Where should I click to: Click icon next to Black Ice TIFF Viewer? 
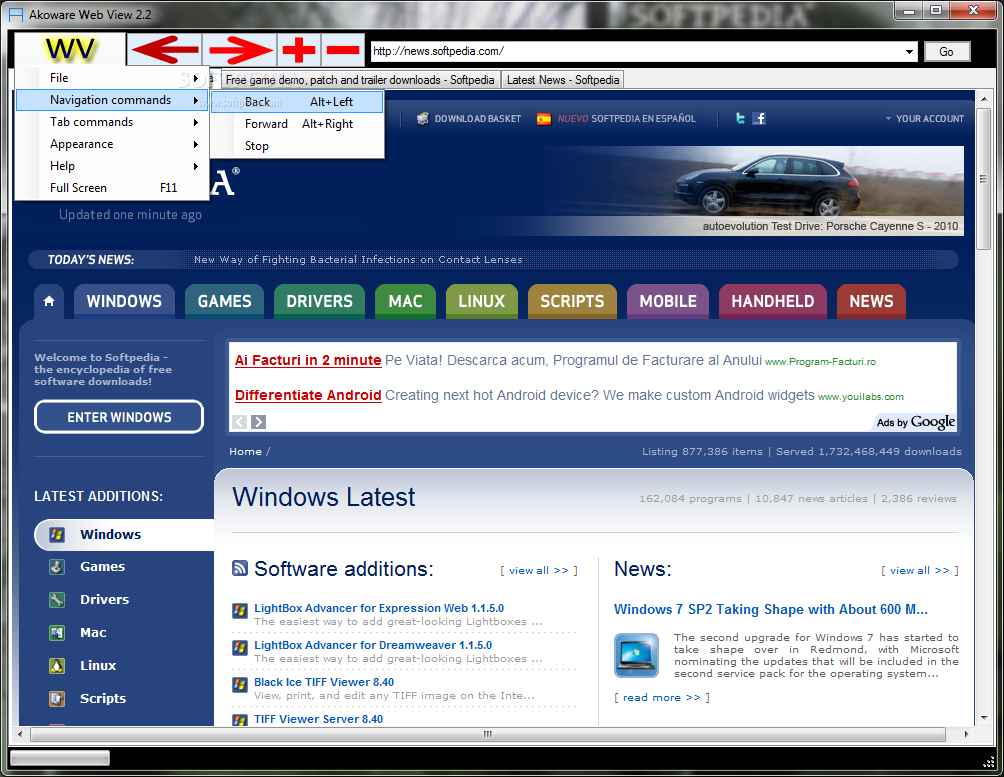coord(240,685)
